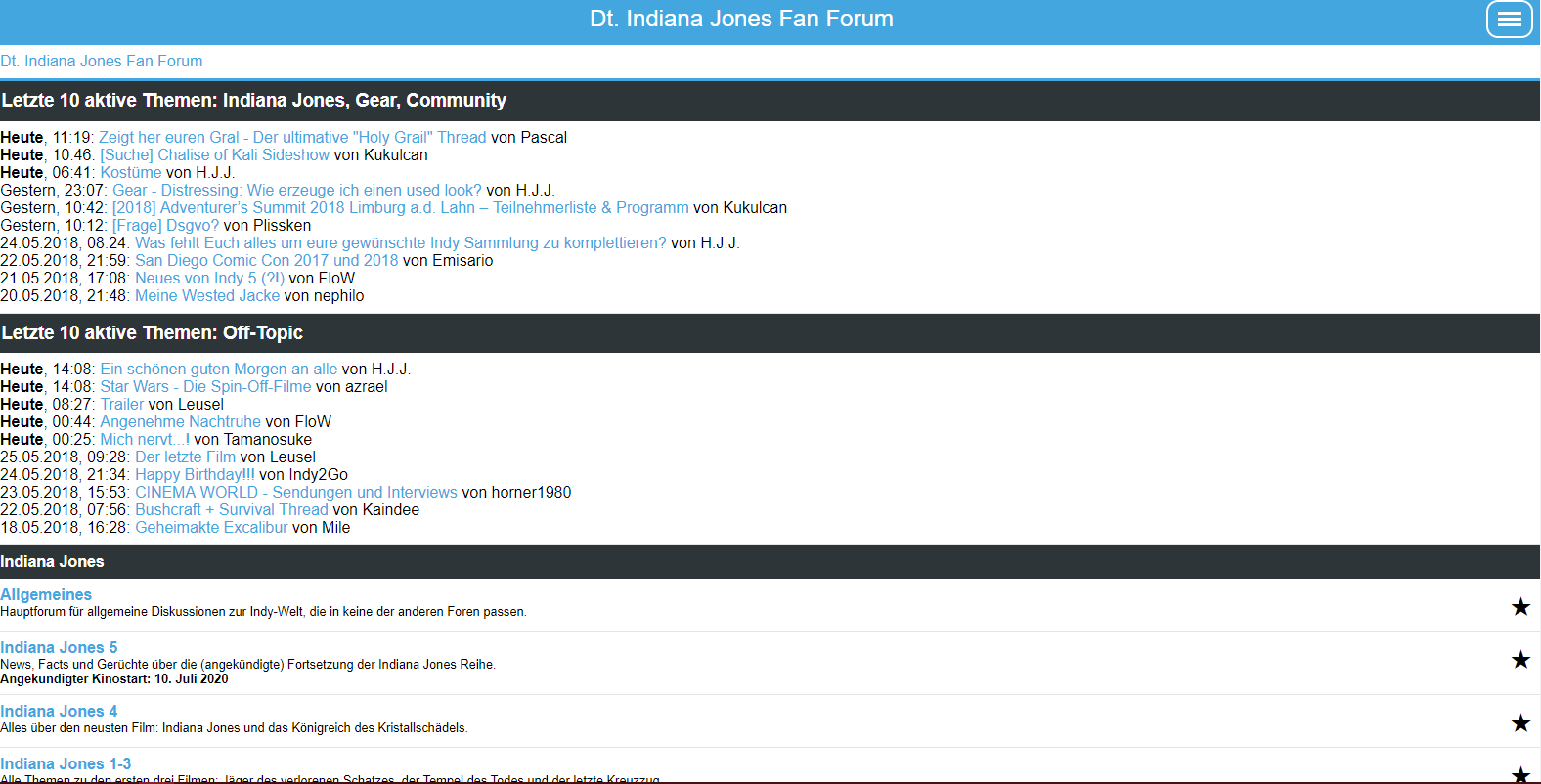The image size is (1541, 784).
Task: Go to the Indiana Jones 1-3 forum
Action: [66, 763]
